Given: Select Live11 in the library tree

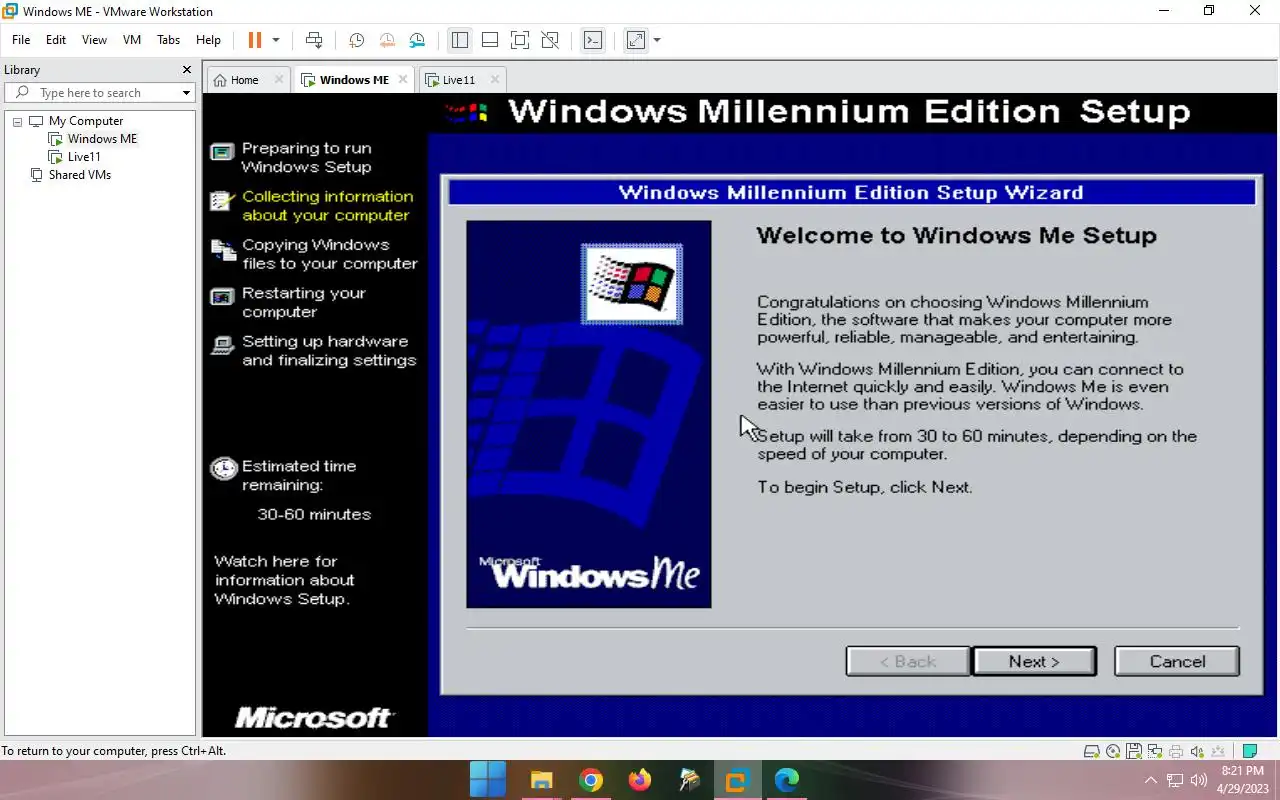Looking at the screenshot, I should coord(84,157).
